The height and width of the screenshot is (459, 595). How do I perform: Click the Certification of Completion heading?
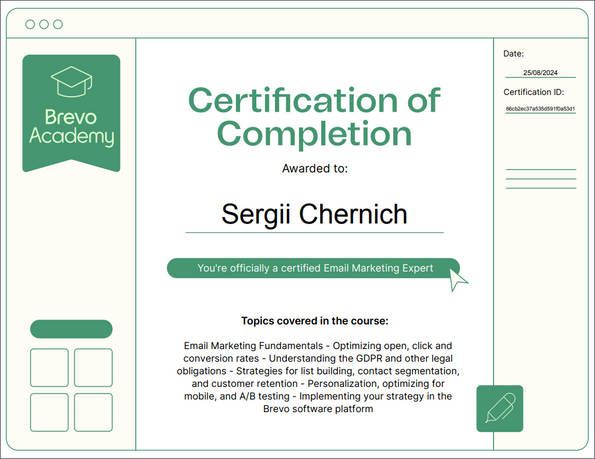coord(314,117)
